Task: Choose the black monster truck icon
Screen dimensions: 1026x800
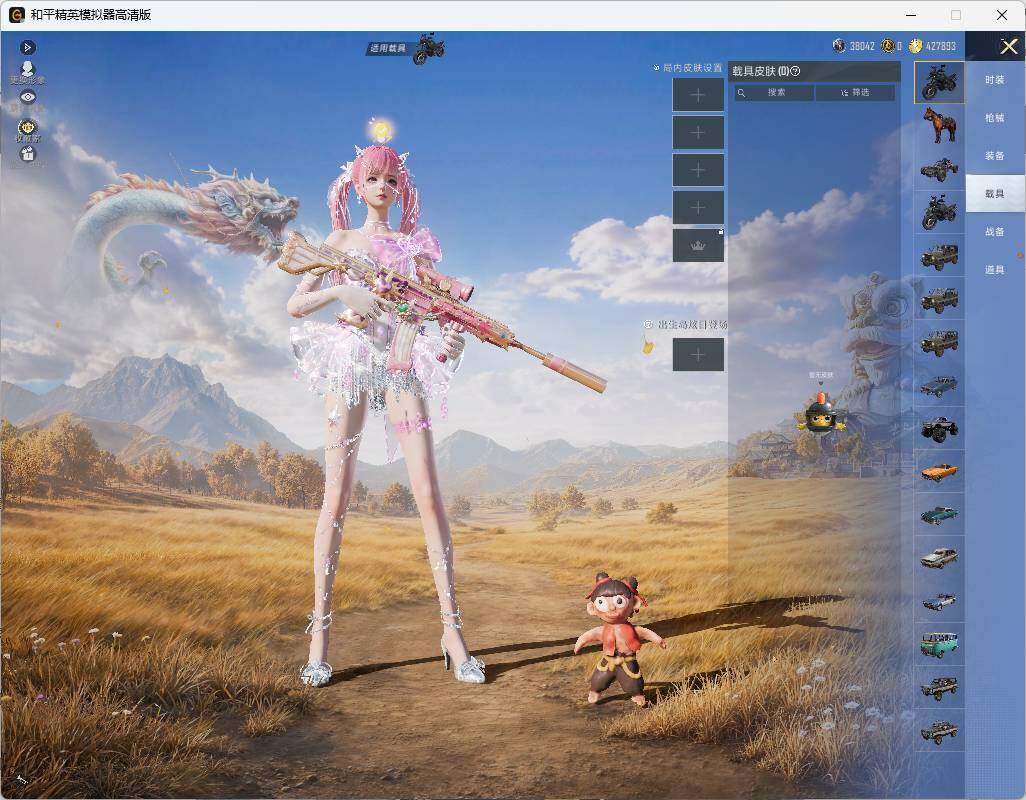Action: coord(939,428)
